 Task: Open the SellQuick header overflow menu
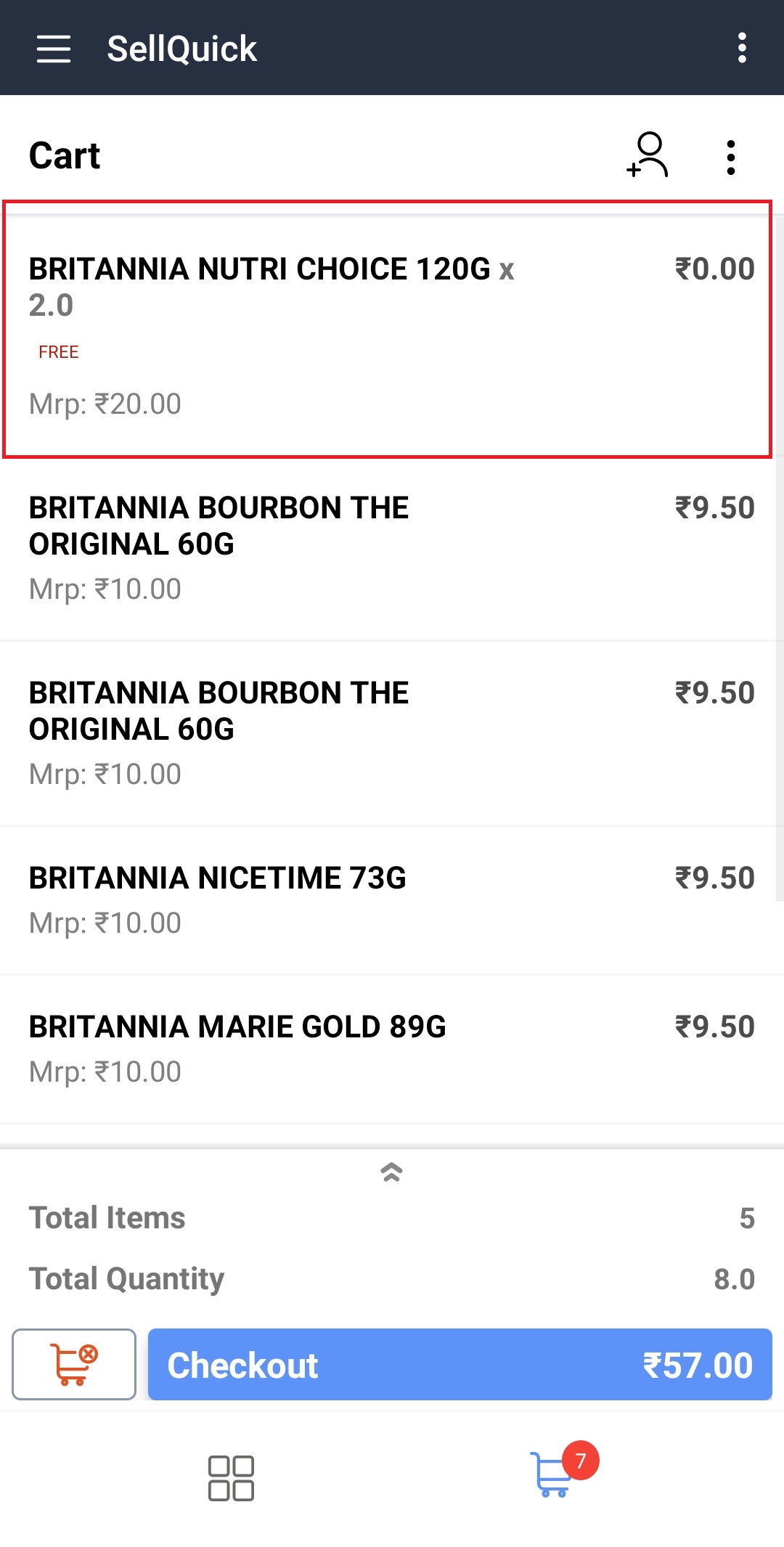(741, 48)
